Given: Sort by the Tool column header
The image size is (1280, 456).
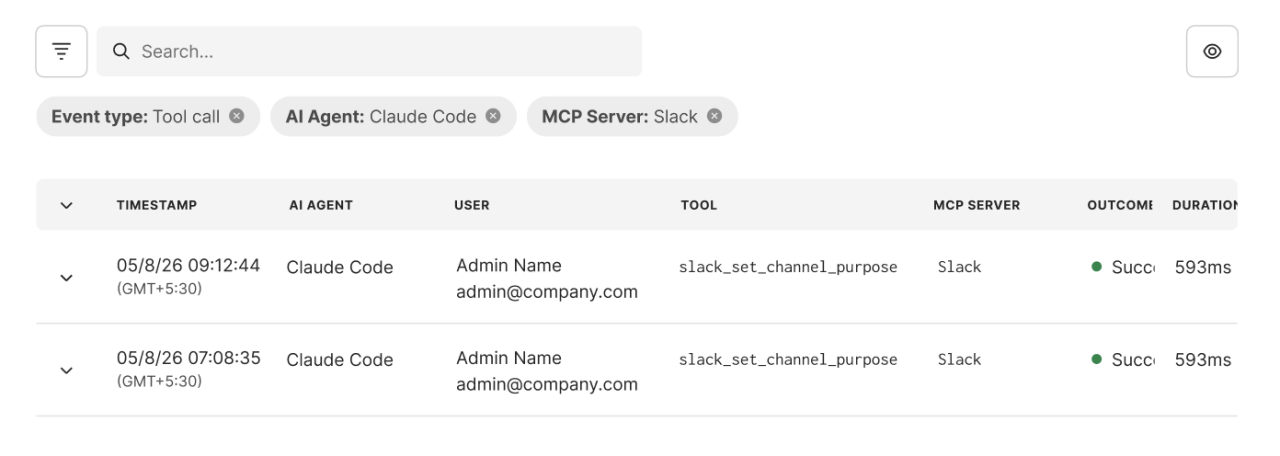Looking at the screenshot, I should (x=699, y=205).
